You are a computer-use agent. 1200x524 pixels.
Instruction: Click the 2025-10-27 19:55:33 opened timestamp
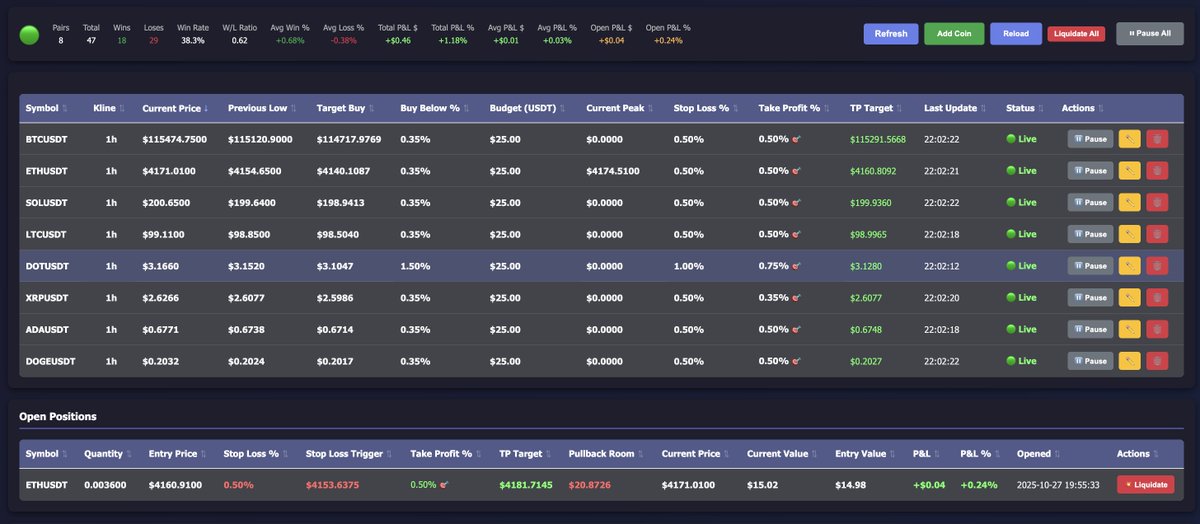[x=1058, y=484]
